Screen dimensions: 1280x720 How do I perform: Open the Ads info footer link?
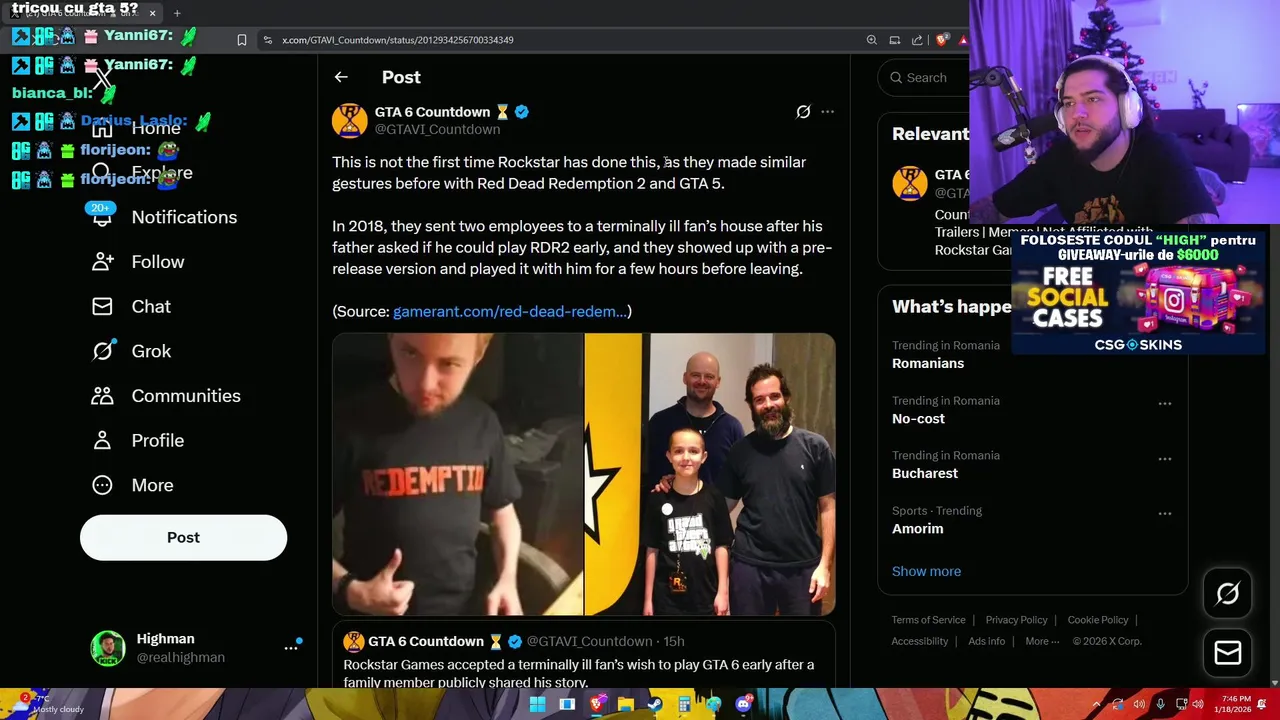(986, 642)
